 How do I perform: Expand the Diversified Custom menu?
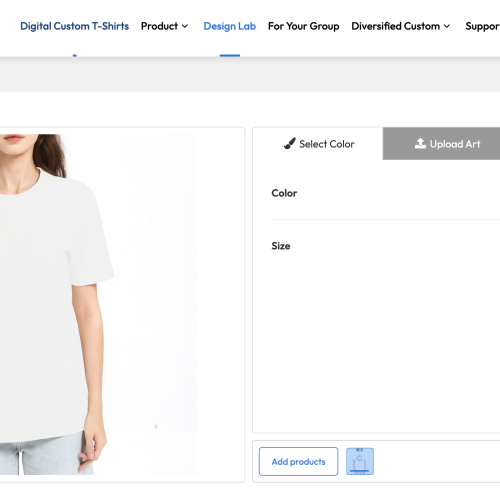pos(401,26)
